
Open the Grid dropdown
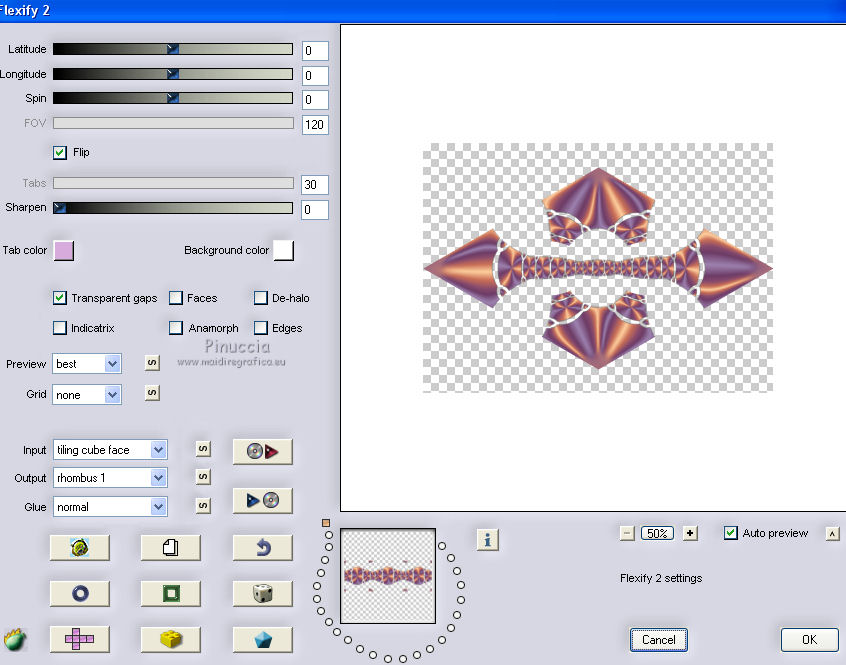pos(87,395)
